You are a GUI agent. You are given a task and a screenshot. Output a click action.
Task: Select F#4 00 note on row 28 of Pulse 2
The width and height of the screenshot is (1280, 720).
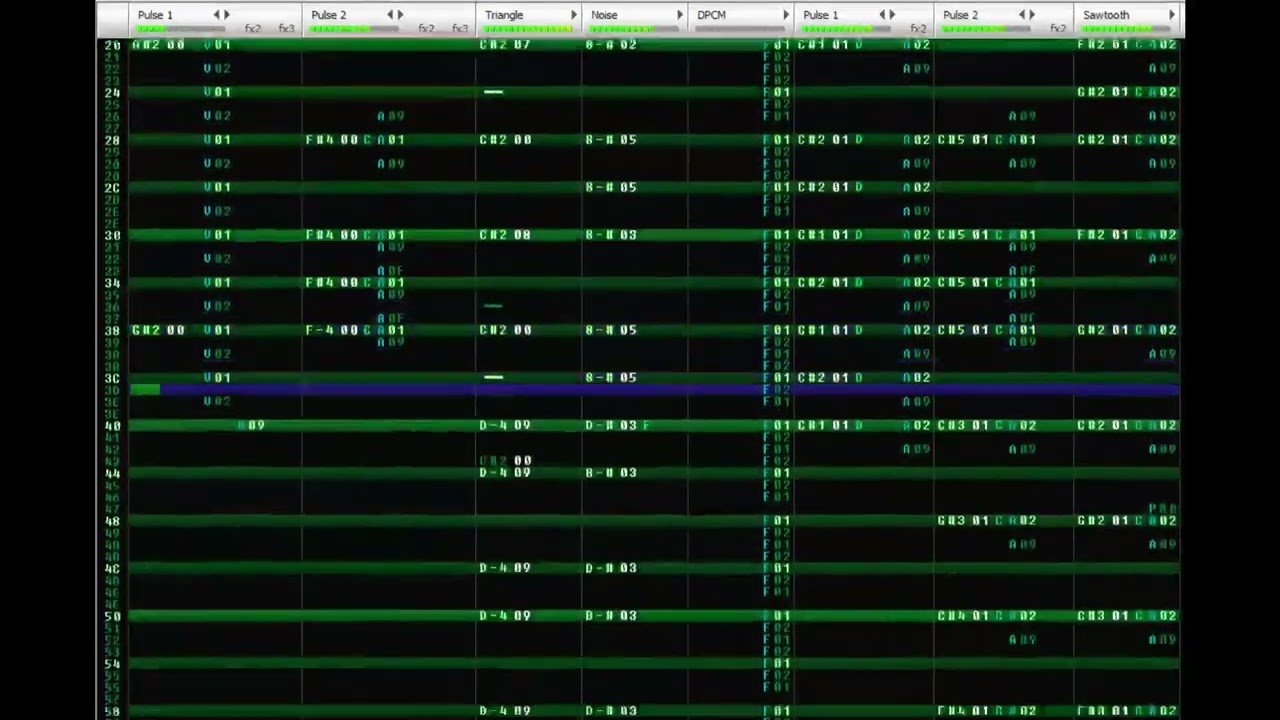click(x=332, y=140)
